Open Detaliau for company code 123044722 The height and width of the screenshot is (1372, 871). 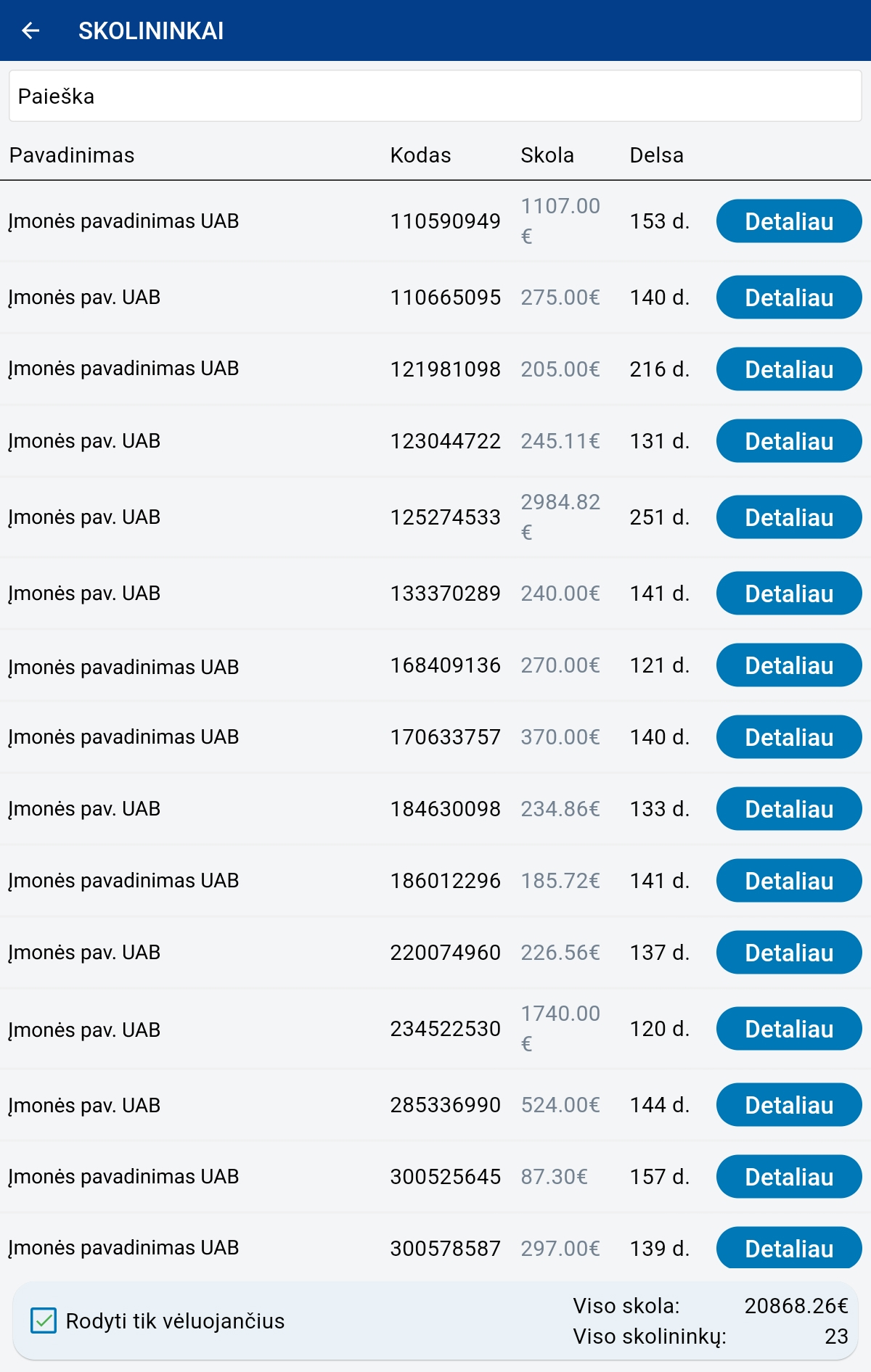(x=789, y=441)
